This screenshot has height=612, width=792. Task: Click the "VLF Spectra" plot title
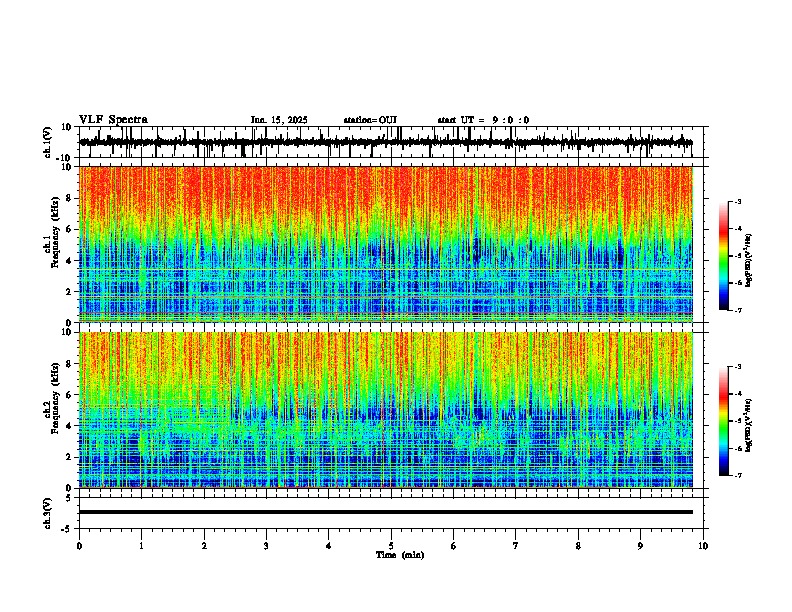pyautogui.click(x=113, y=120)
